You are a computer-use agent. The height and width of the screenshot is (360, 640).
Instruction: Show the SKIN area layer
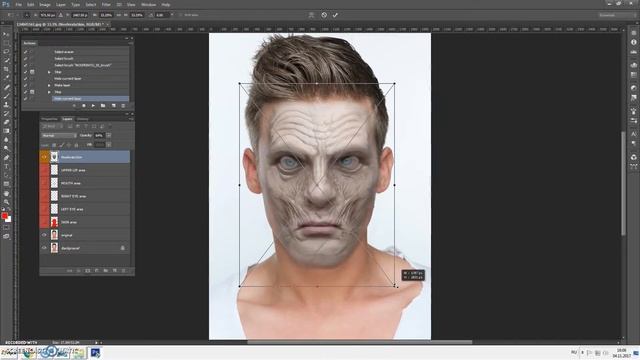point(44,222)
